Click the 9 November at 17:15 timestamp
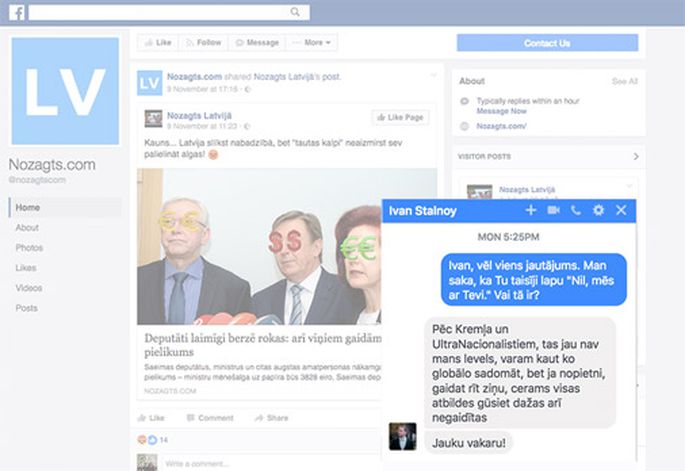 click(202, 89)
